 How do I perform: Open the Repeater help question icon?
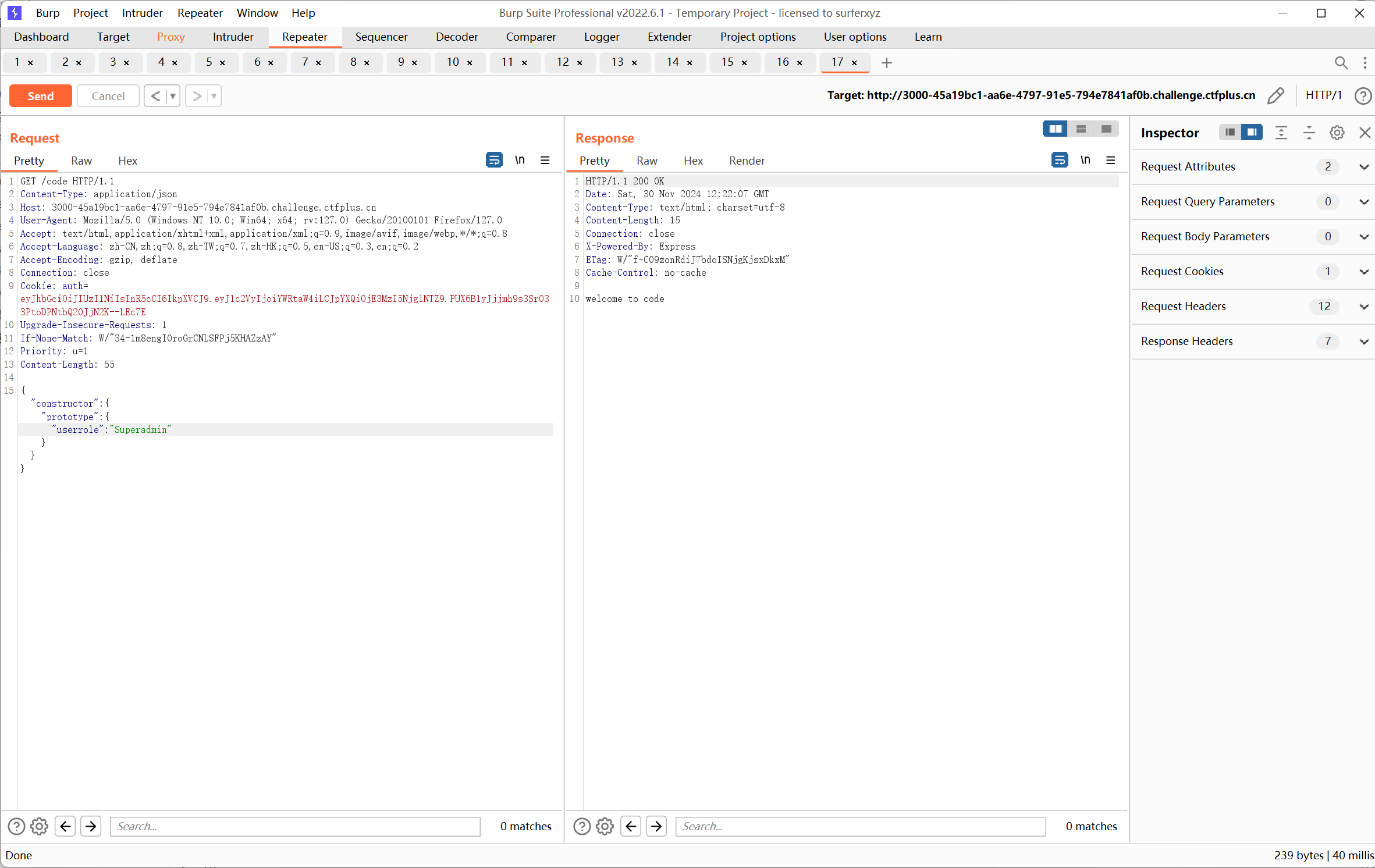click(1363, 95)
